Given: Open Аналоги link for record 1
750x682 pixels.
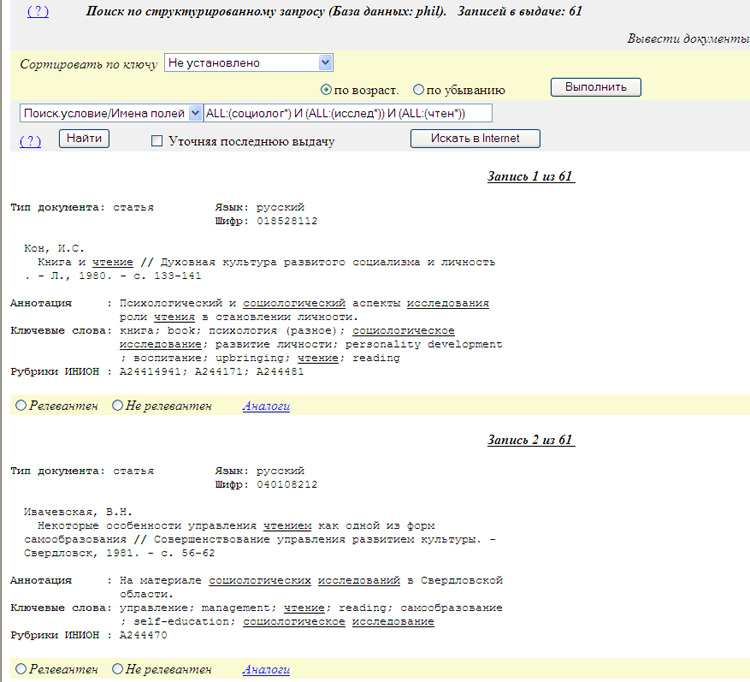Looking at the screenshot, I should [266, 406].
